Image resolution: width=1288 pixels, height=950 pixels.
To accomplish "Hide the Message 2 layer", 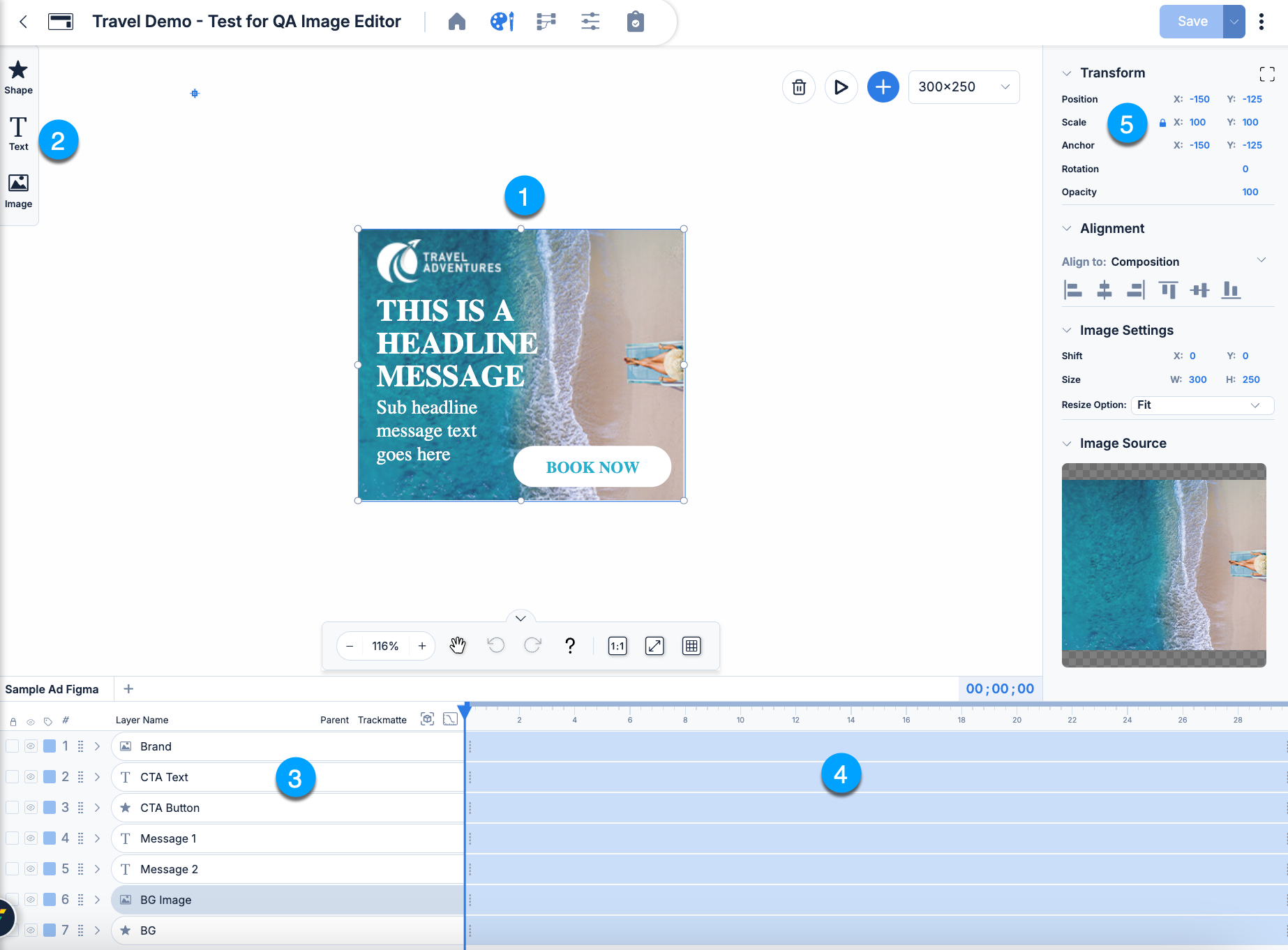I will 31,869.
